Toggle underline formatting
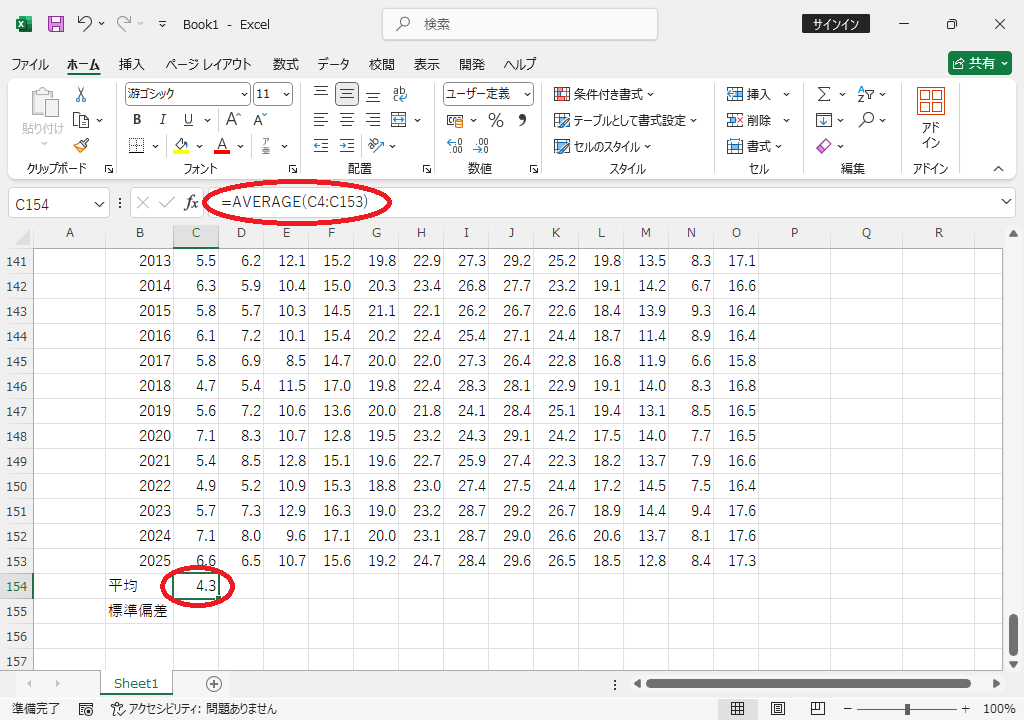 point(188,120)
